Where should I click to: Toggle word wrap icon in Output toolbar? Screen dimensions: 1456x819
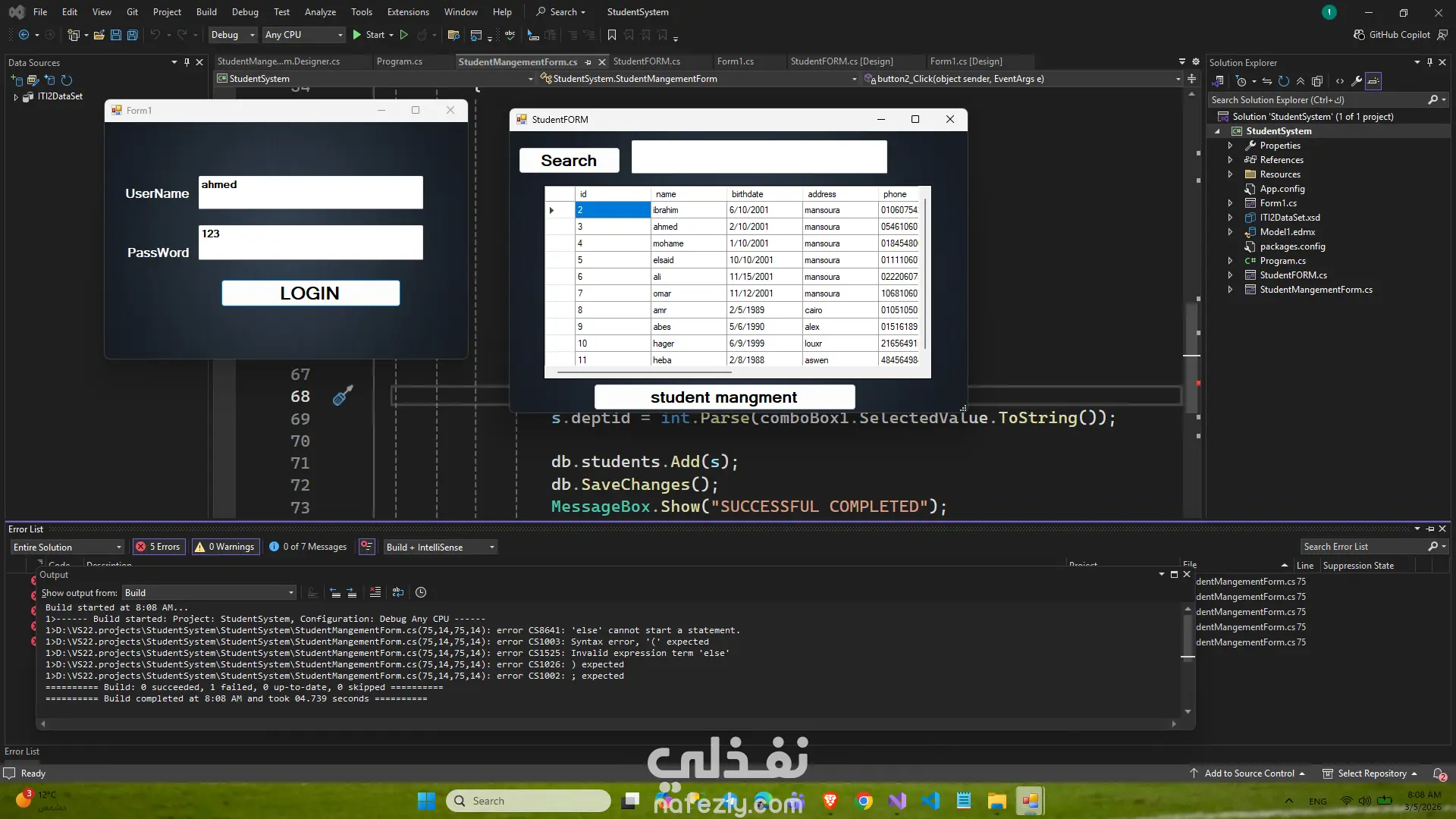pyautogui.click(x=398, y=593)
